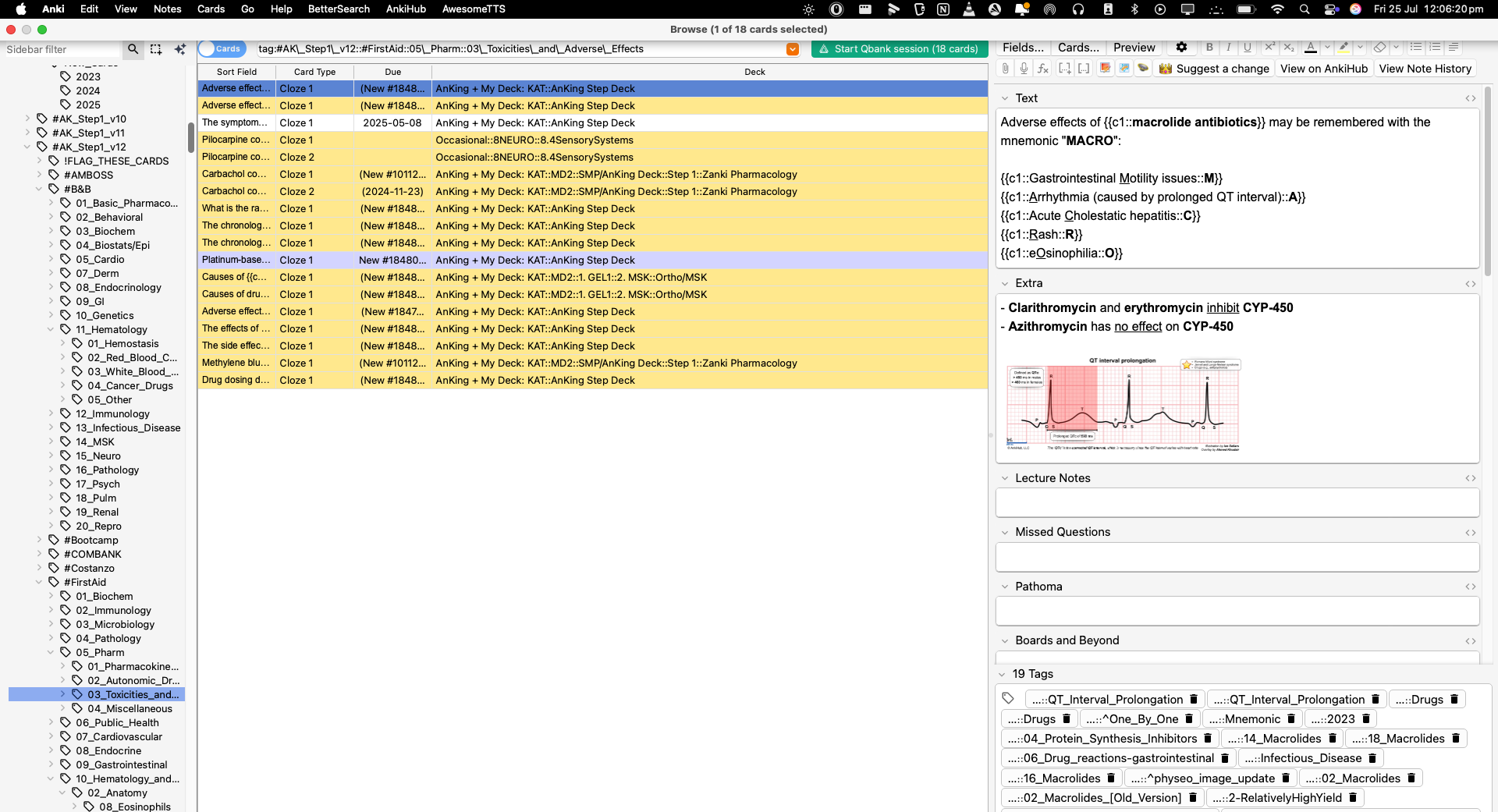The width and height of the screenshot is (1498, 812).
Task: Click the sidebar search magnifier icon
Action: 133,49
